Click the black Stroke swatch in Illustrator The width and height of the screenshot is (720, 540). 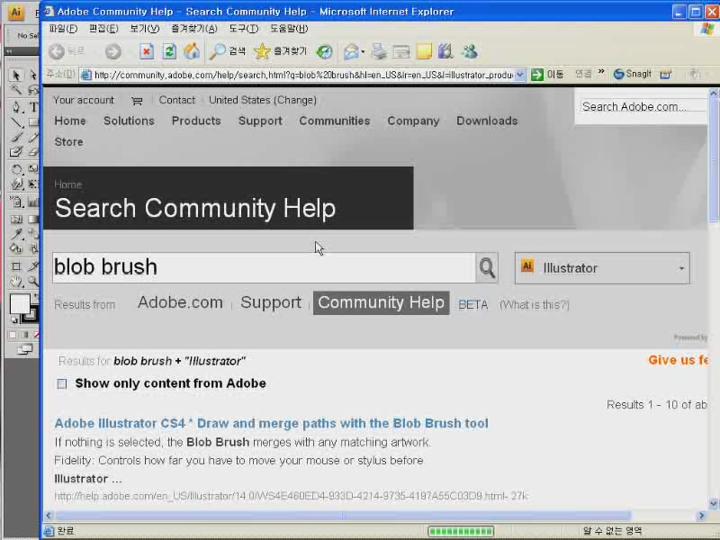[x=32, y=315]
